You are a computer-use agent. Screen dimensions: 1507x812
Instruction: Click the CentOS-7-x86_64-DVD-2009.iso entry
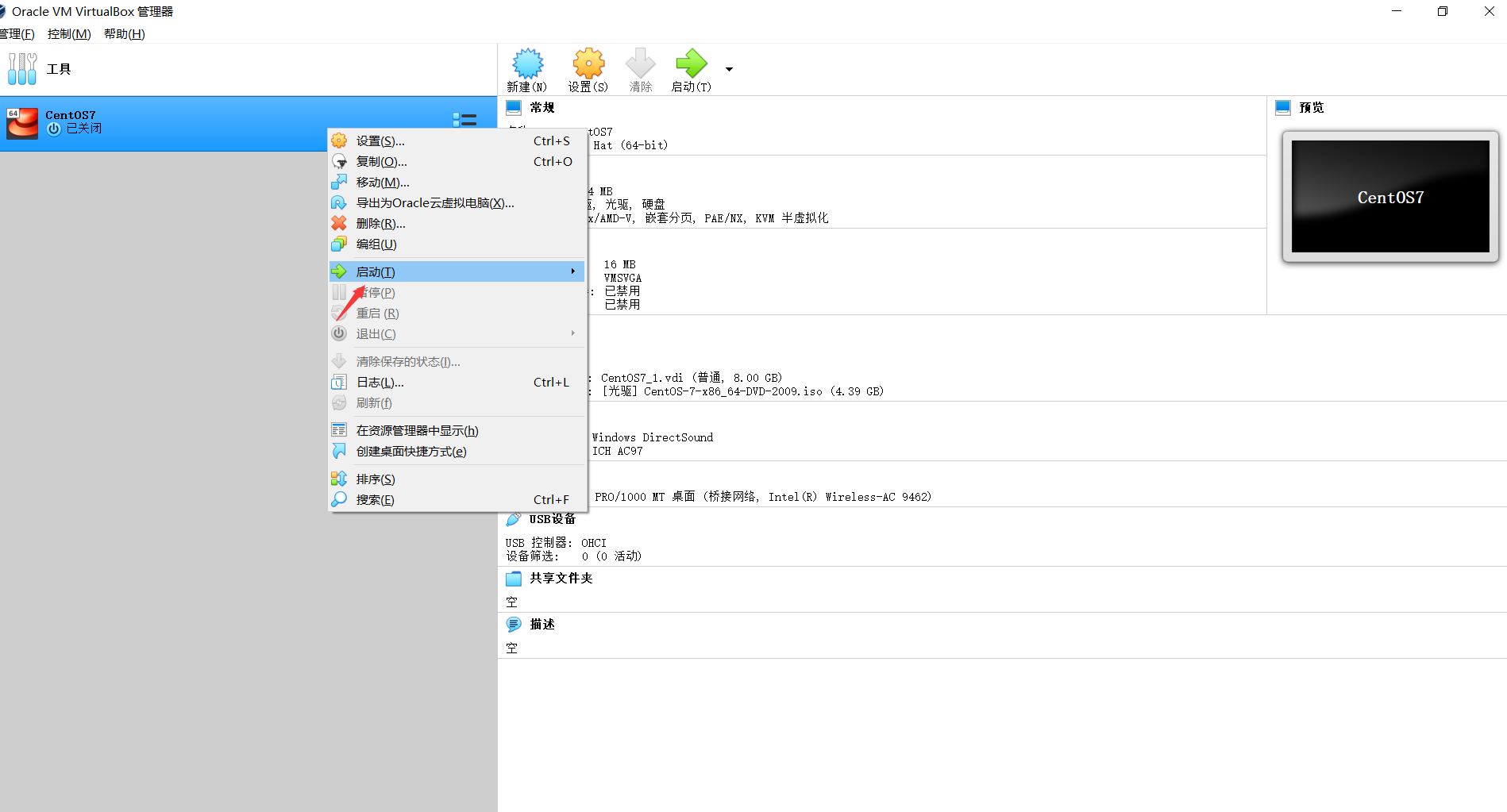click(742, 391)
